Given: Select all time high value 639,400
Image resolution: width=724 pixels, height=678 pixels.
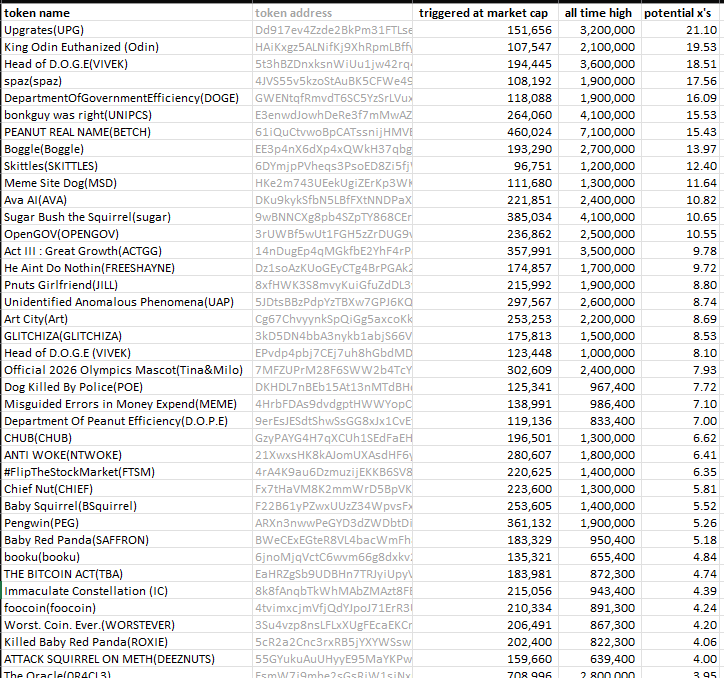Looking at the screenshot, I should point(599,659).
